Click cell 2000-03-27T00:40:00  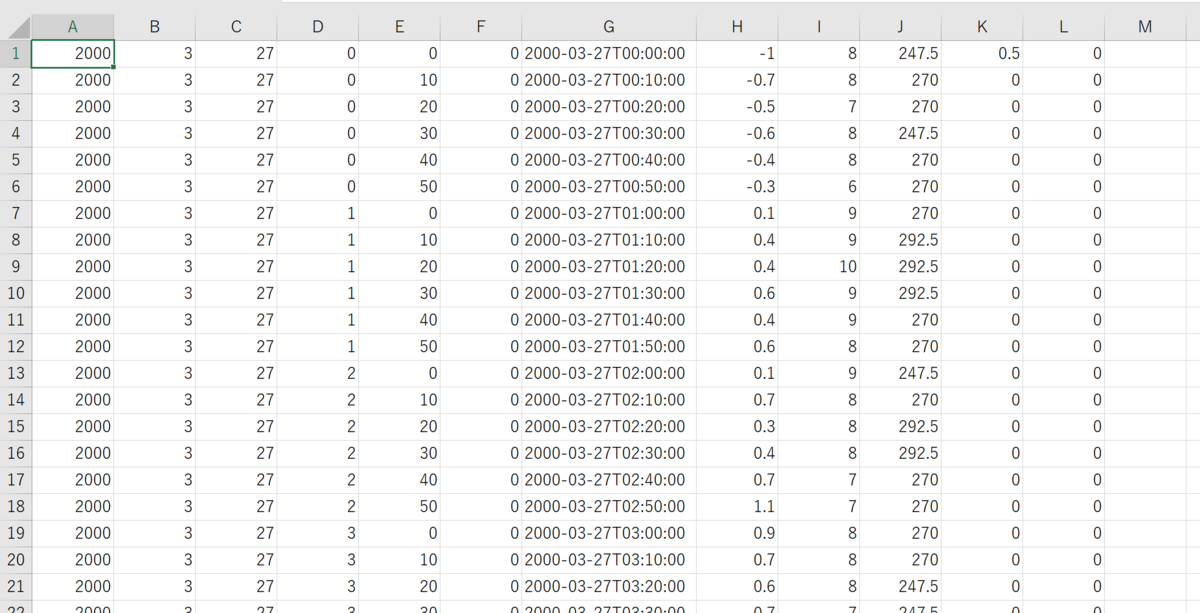(x=609, y=160)
